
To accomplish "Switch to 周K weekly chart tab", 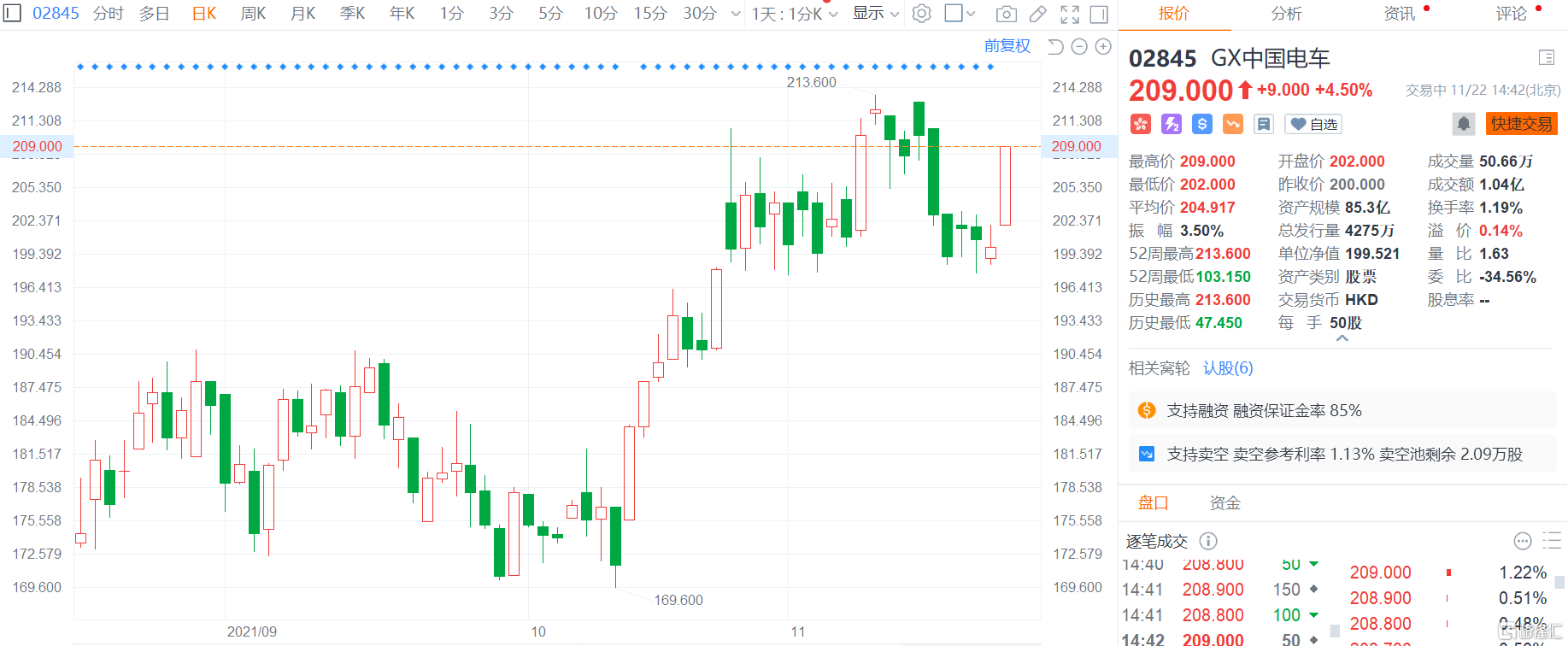I will [253, 14].
